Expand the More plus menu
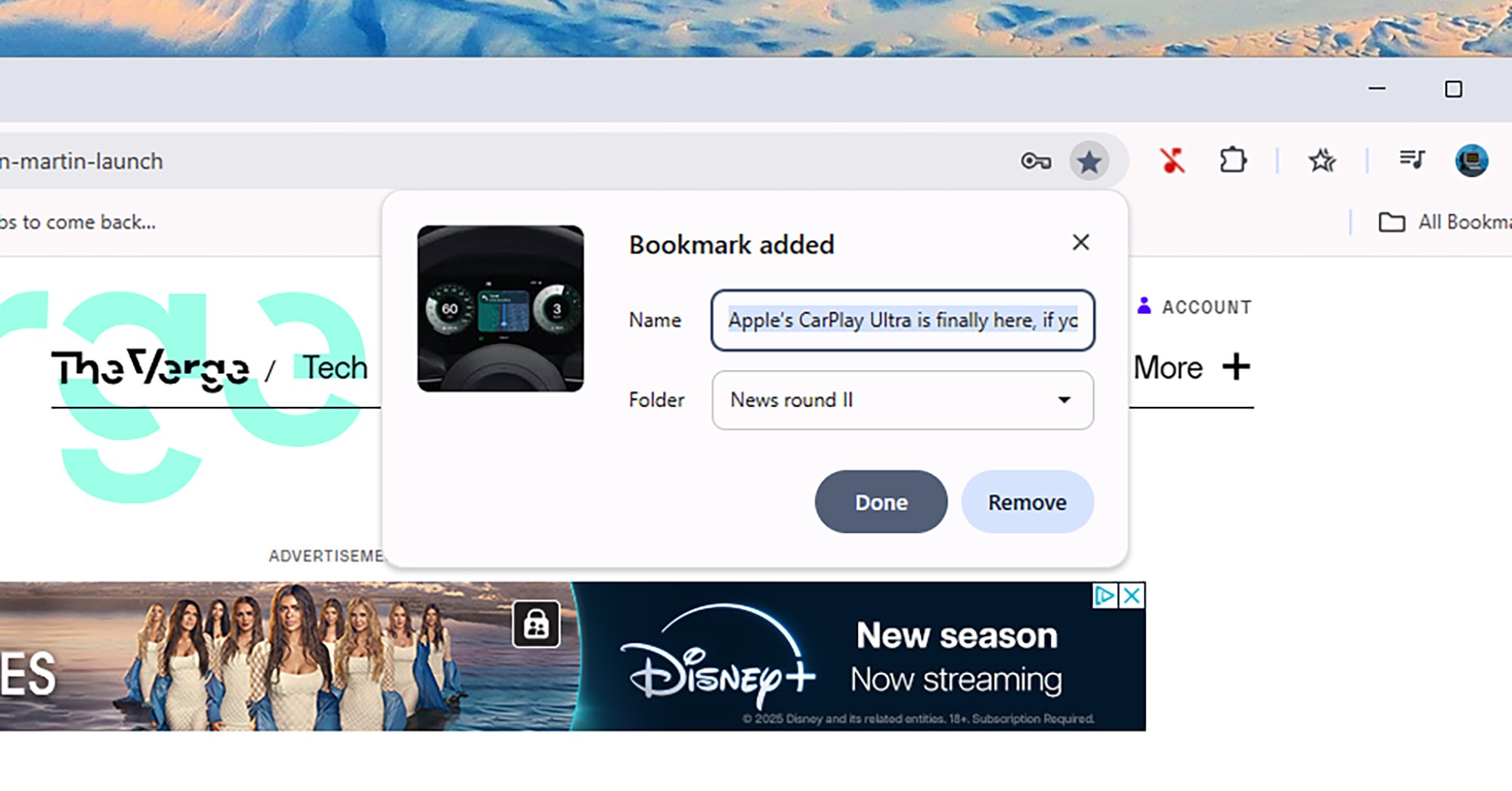1512x791 pixels. 1191,368
